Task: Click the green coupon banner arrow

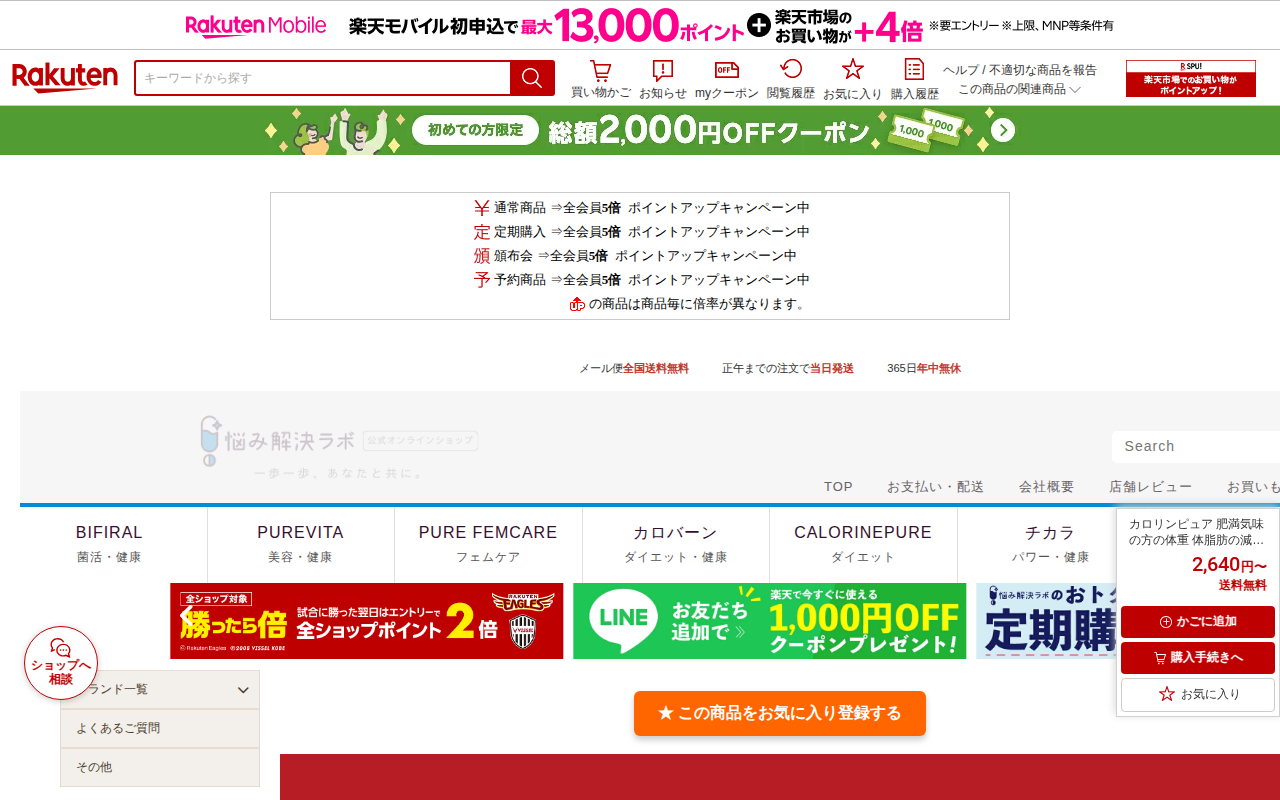Action: coord(1003,131)
